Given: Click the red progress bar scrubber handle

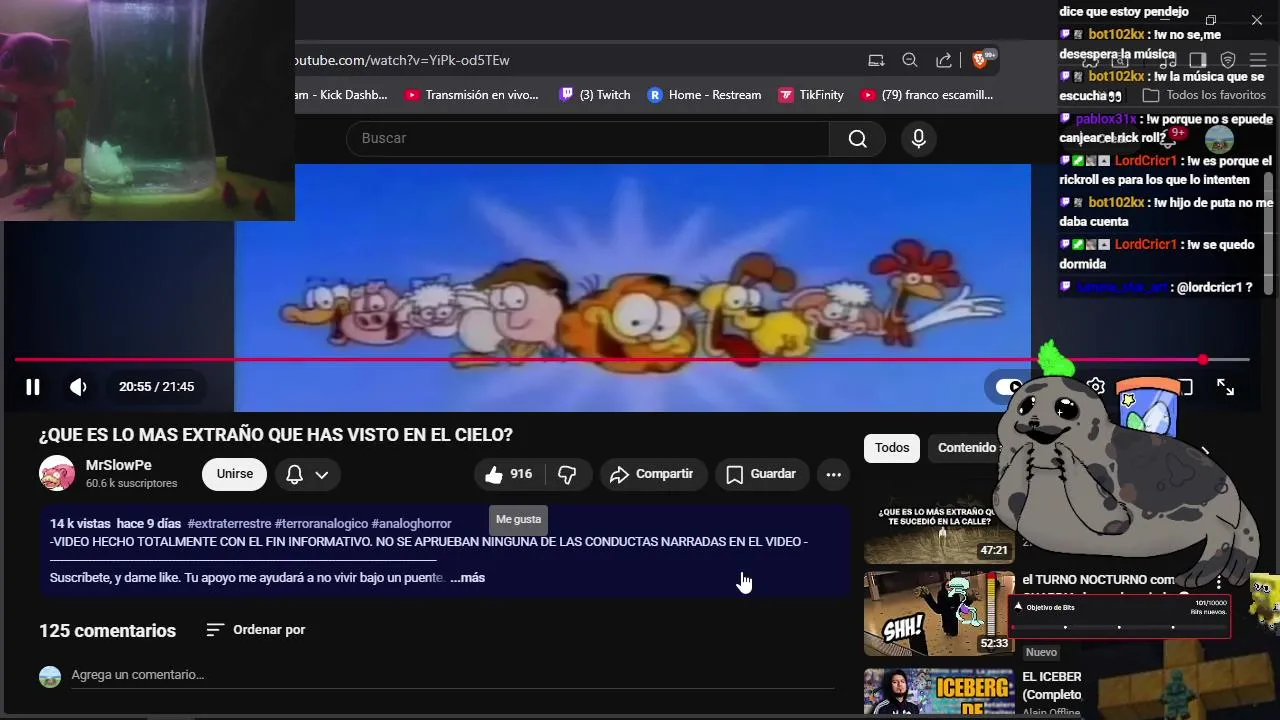Looking at the screenshot, I should tap(1203, 359).
